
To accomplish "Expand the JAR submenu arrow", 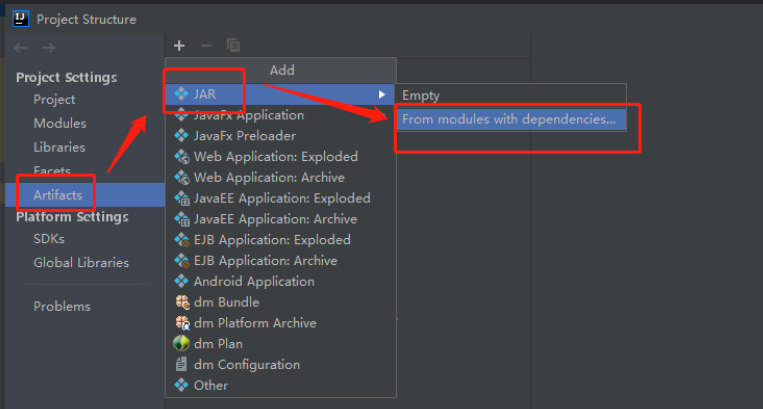I will click(x=382, y=94).
